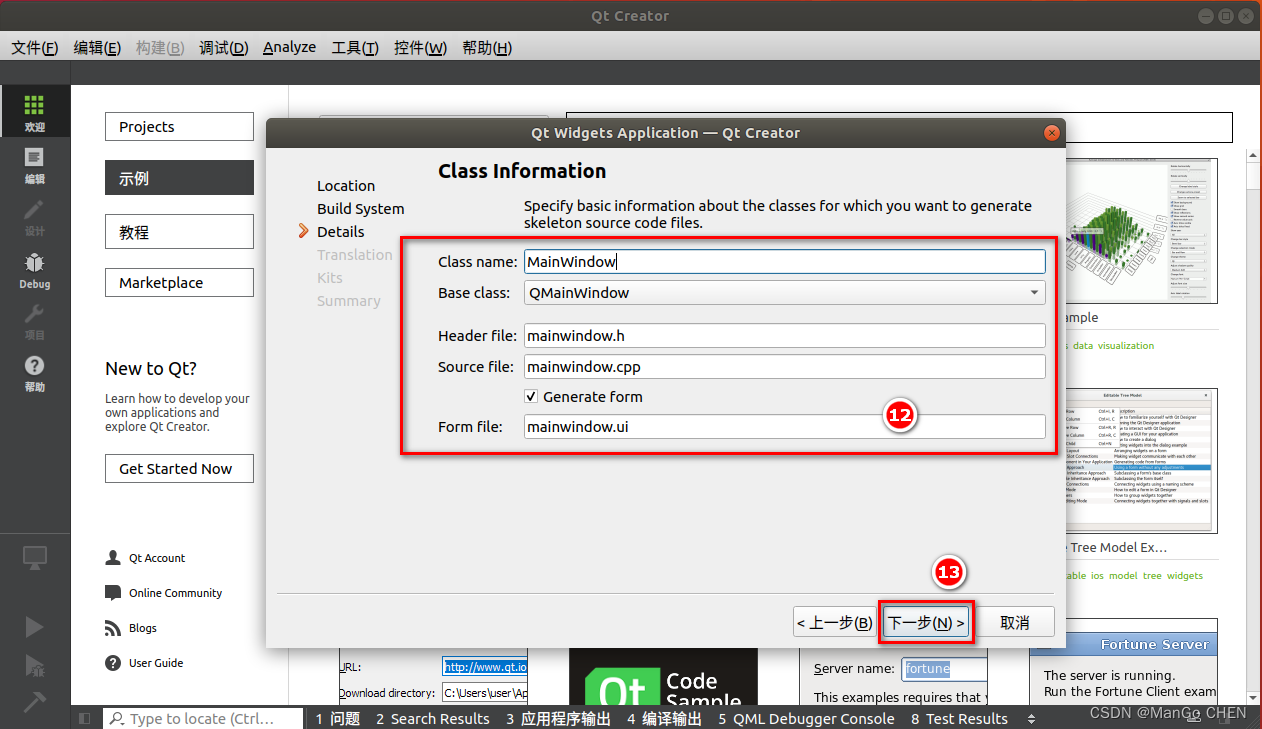Click the Location step in wizard
The width and height of the screenshot is (1262, 729).
coord(346,186)
